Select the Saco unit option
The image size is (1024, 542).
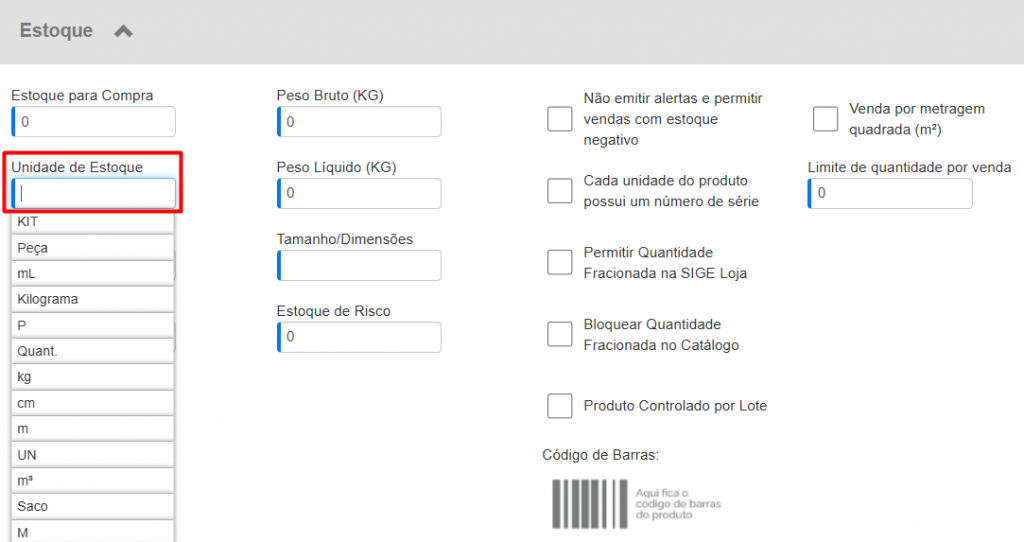point(93,507)
